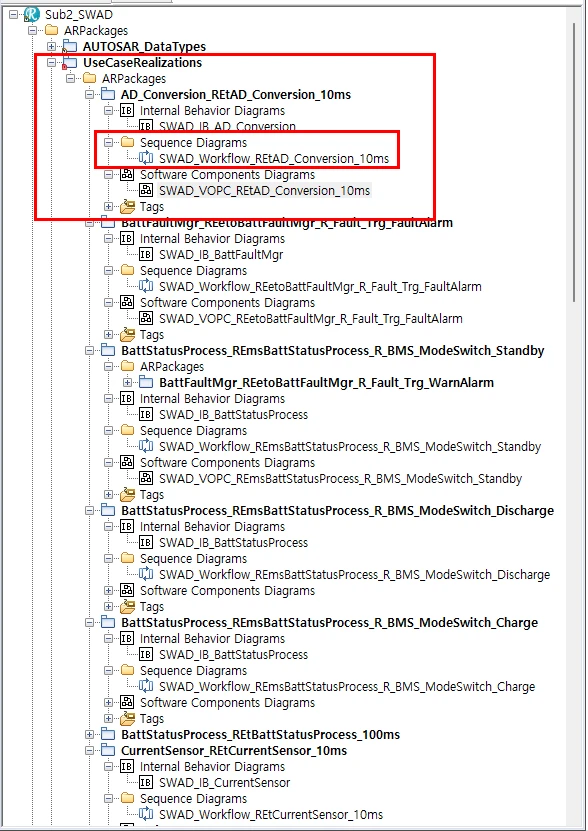Click the SWAD_IB_AD_Conversion internal behavior diagram icon
Screen dimensions: 588x831
pyautogui.click(x=146, y=126)
